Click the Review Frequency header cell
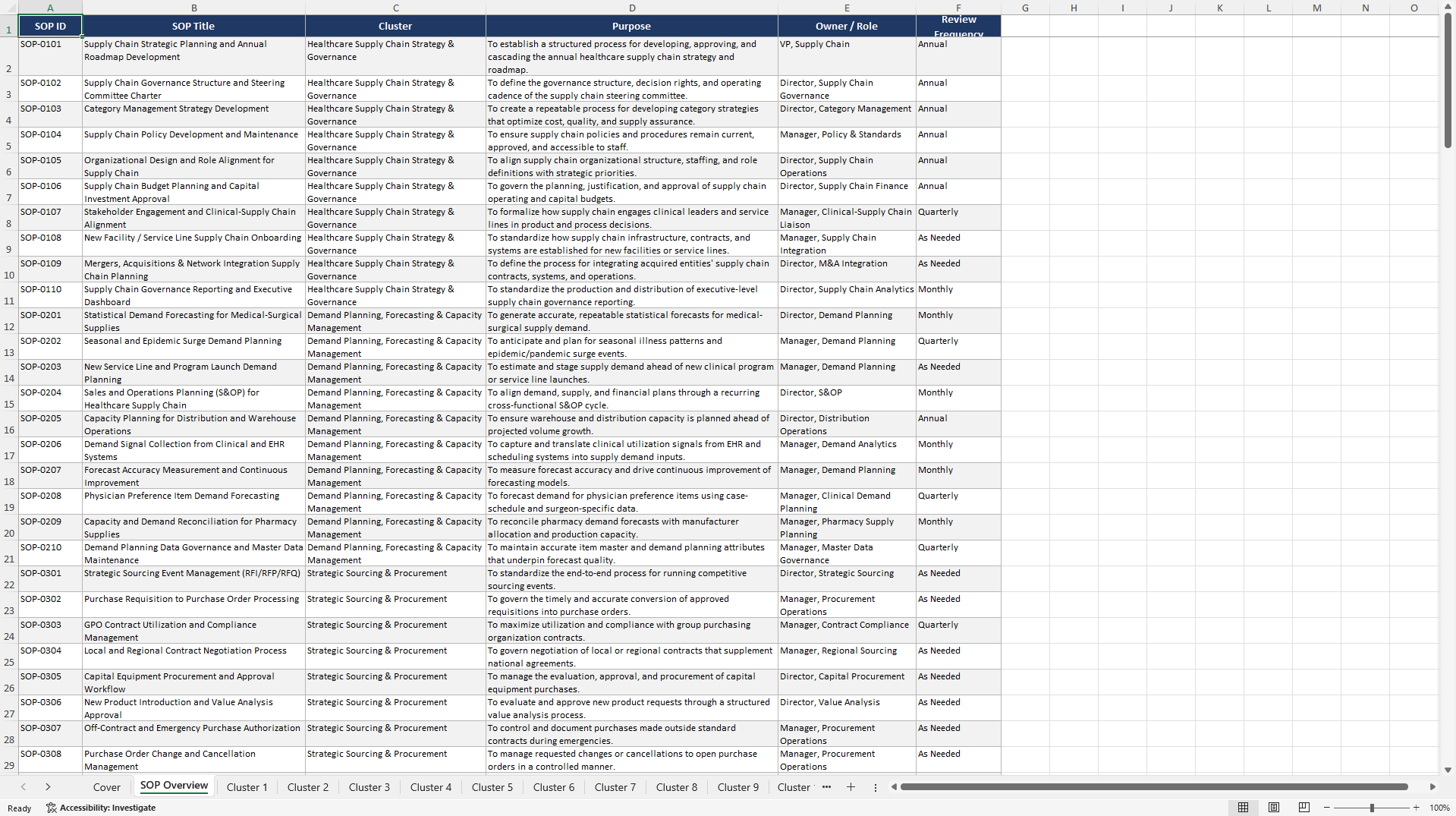Image resolution: width=1456 pixels, height=816 pixels. click(958, 26)
